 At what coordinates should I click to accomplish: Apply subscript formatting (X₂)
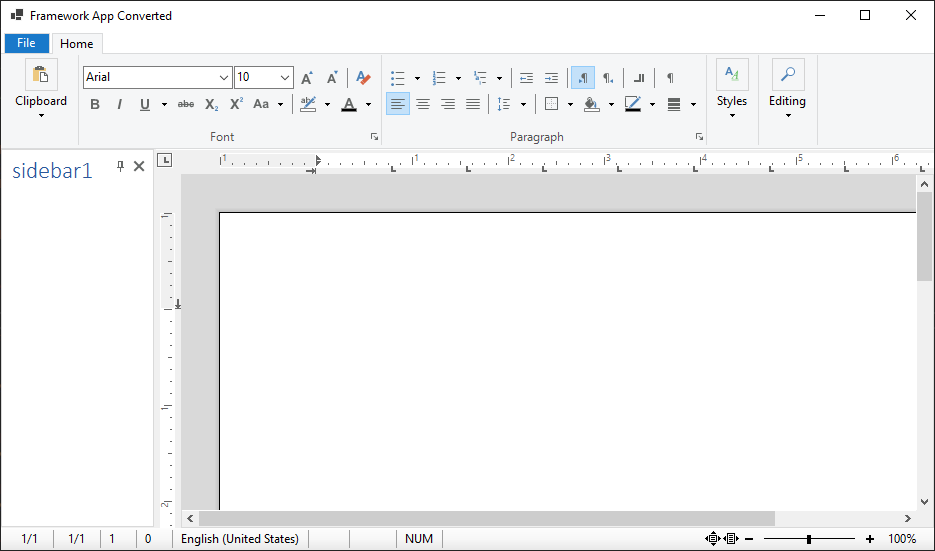click(212, 104)
